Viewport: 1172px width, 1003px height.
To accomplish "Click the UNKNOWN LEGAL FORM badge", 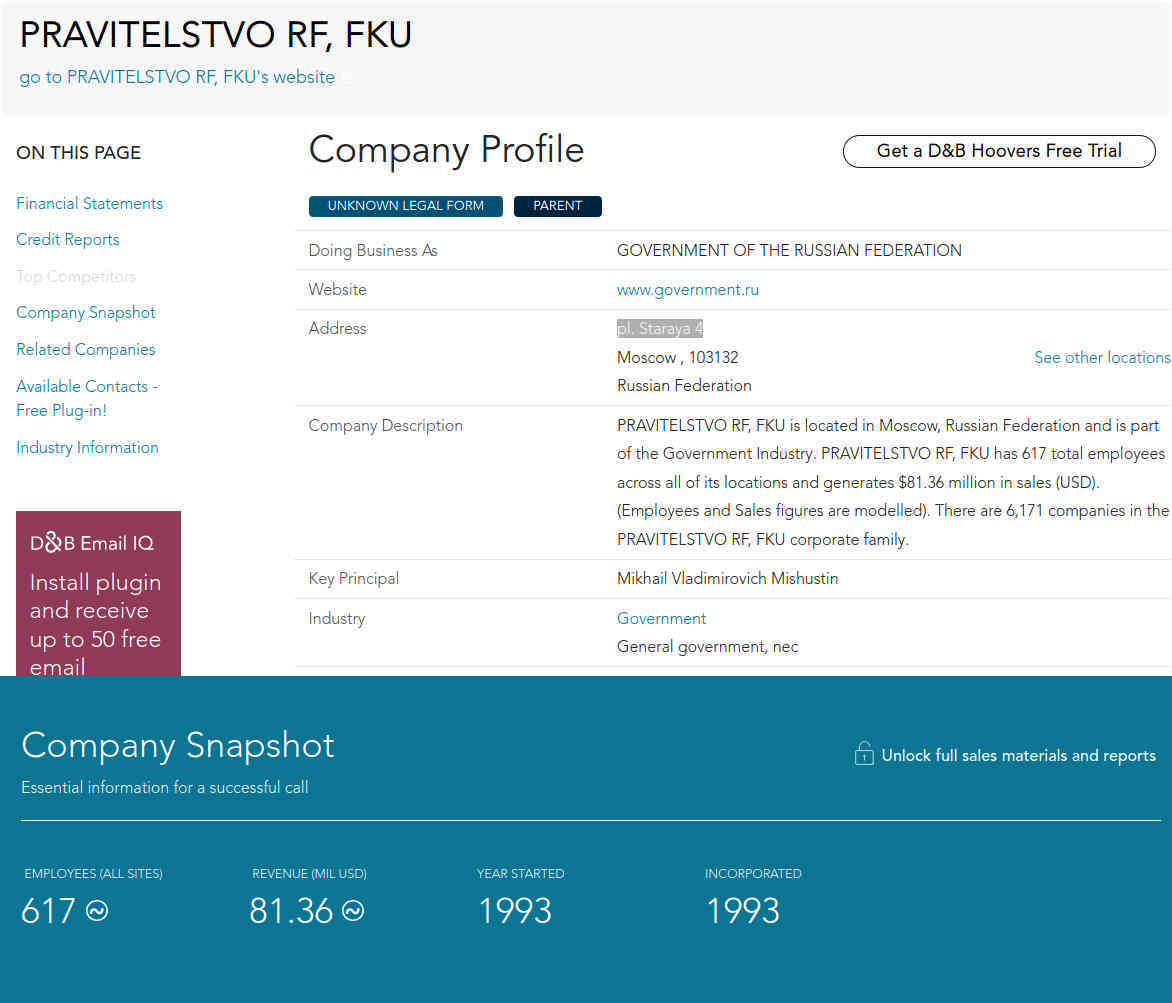I will [x=405, y=206].
